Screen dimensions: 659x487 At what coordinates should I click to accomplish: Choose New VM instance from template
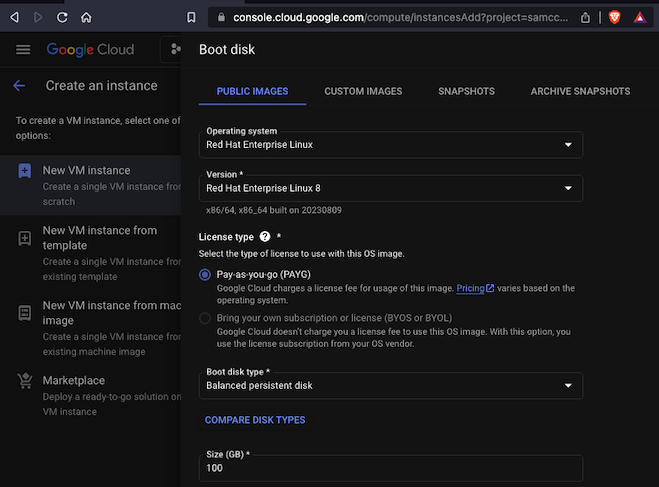point(99,238)
